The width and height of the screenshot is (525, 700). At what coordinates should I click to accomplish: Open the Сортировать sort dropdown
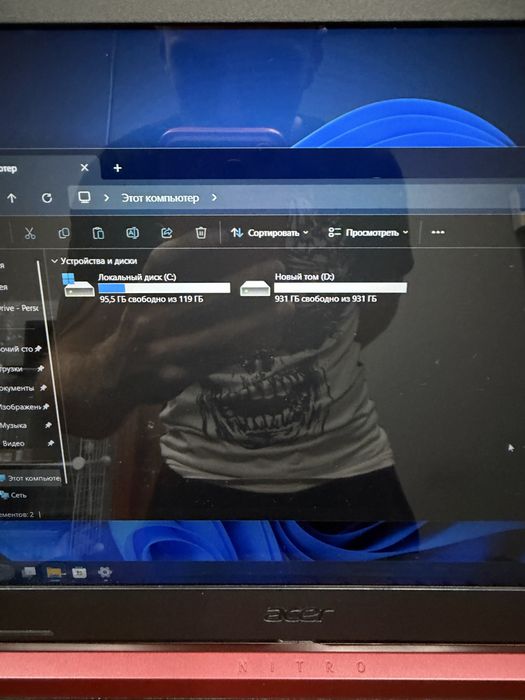tap(270, 233)
